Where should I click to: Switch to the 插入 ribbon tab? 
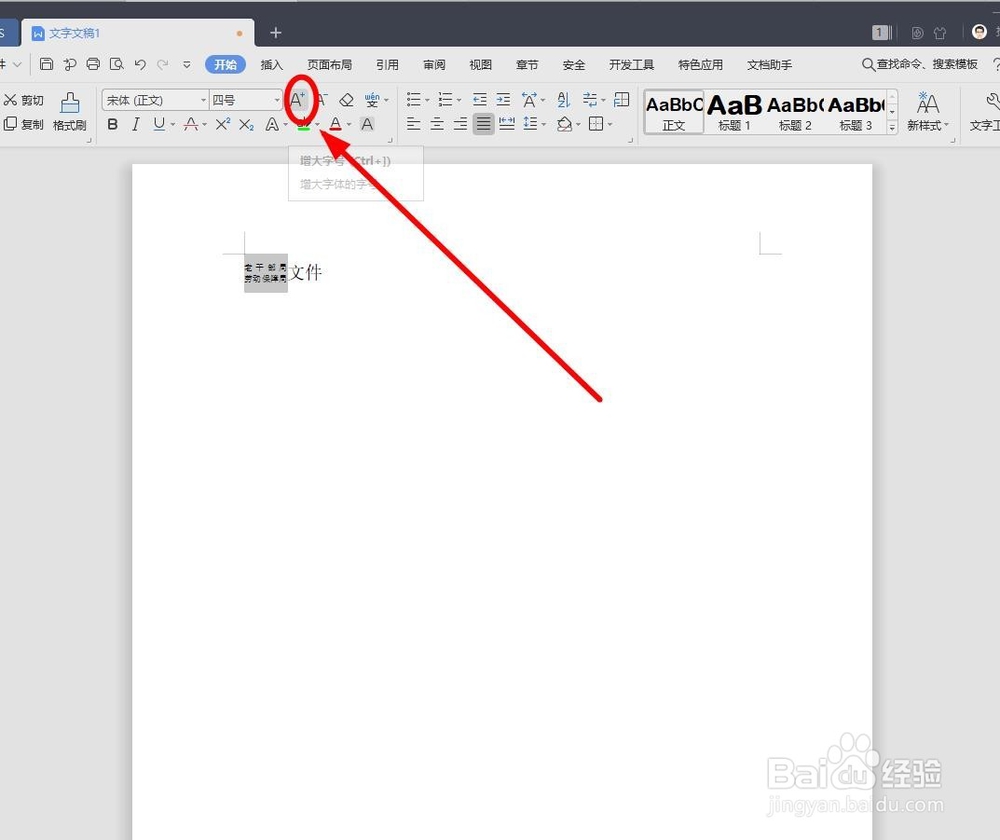pos(272,64)
